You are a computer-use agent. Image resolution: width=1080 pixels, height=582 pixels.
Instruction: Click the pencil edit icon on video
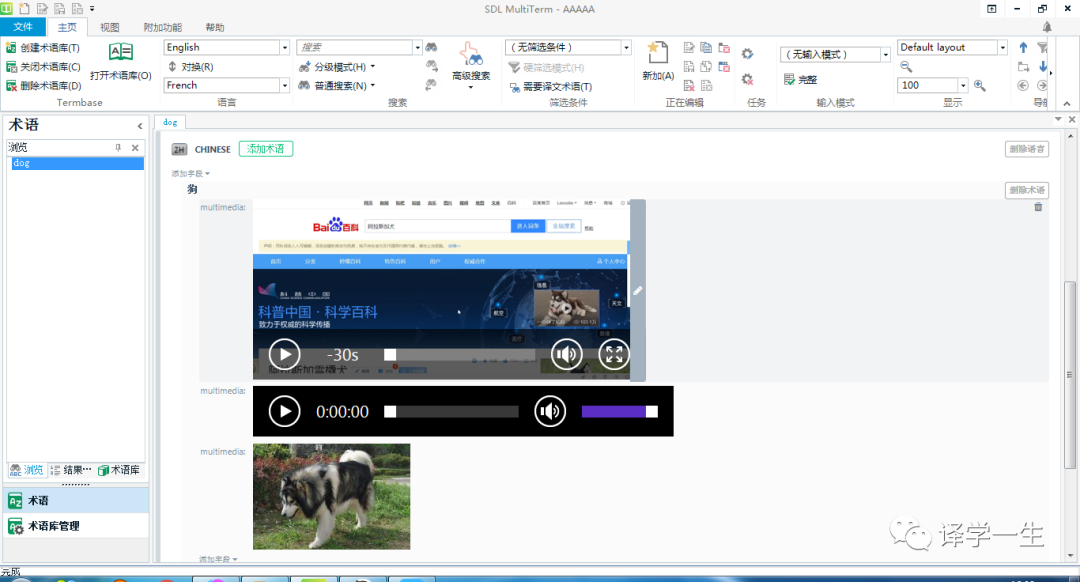(x=638, y=291)
